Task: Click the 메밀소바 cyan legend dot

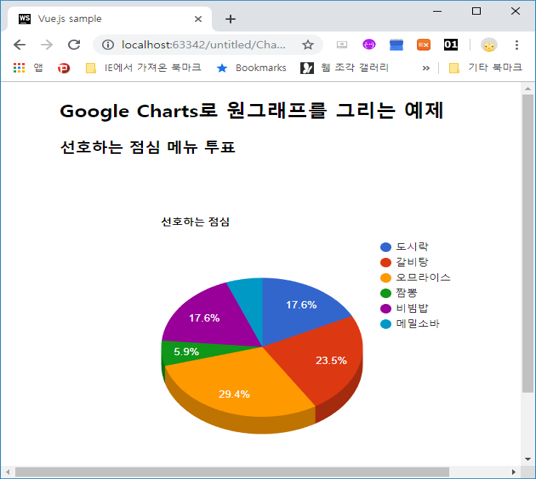Action: pyautogui.click(x=386, y=324)
